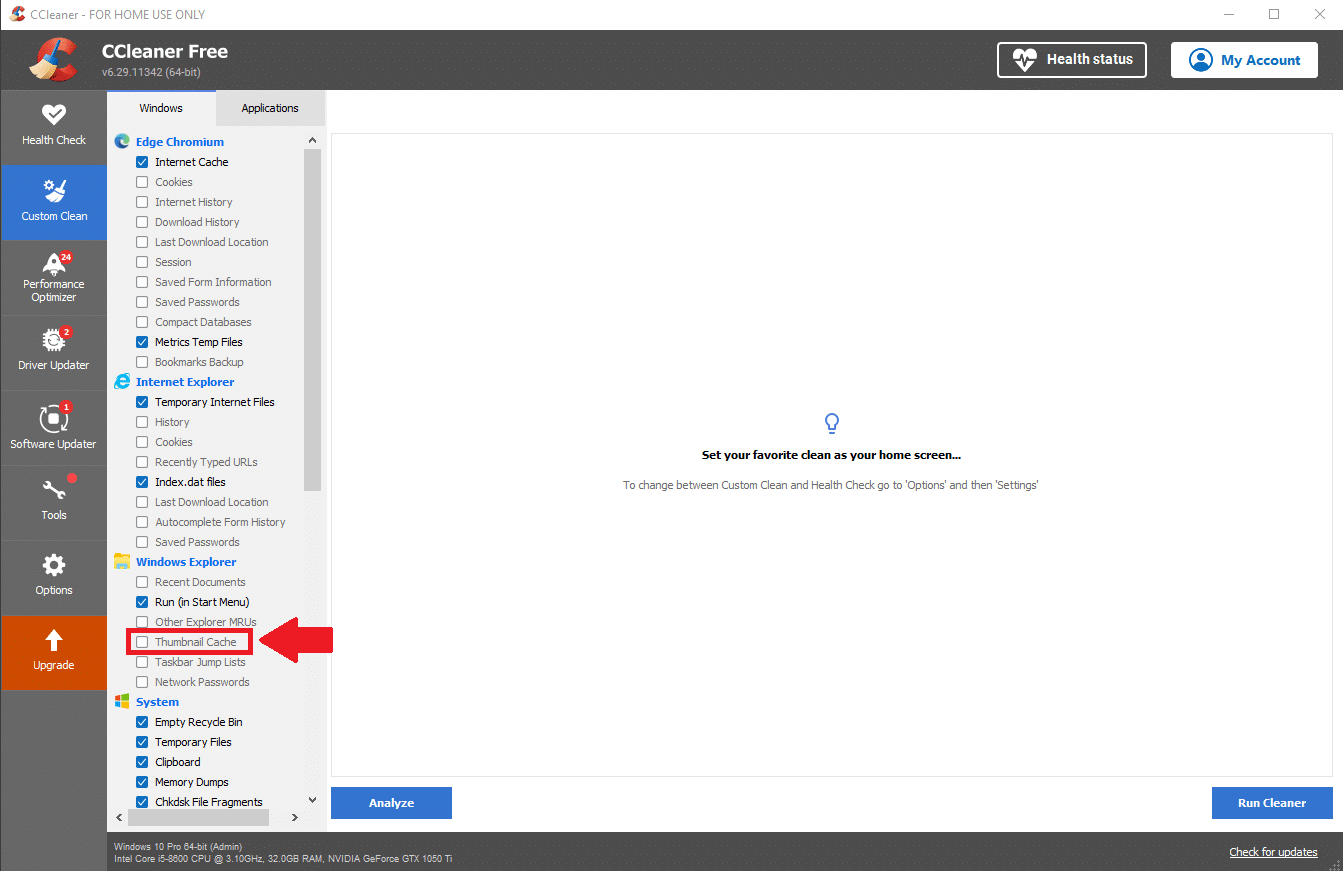This screenshot has height=871, width=1343.
Task: Check Recently Typed URLs option
Action: [142, 462]
